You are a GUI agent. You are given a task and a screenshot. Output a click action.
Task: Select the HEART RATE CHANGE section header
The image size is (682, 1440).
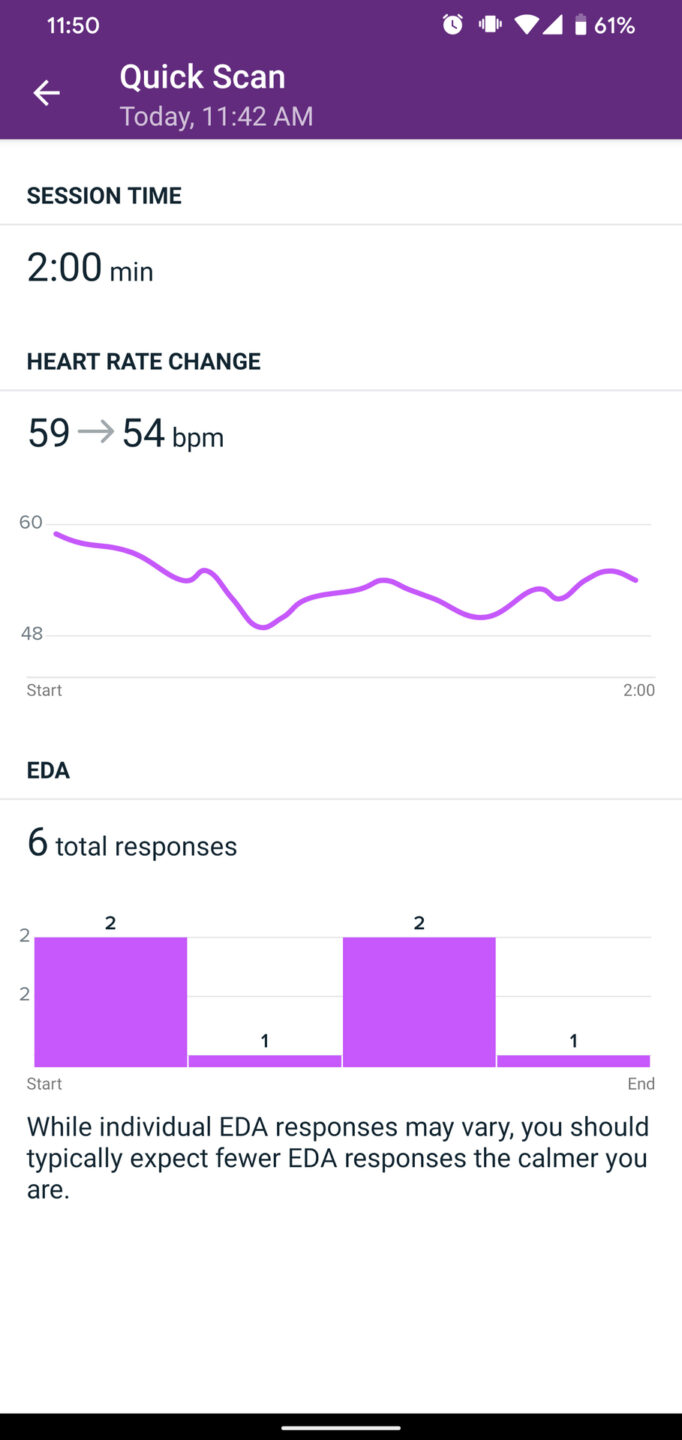click(143, 361)
